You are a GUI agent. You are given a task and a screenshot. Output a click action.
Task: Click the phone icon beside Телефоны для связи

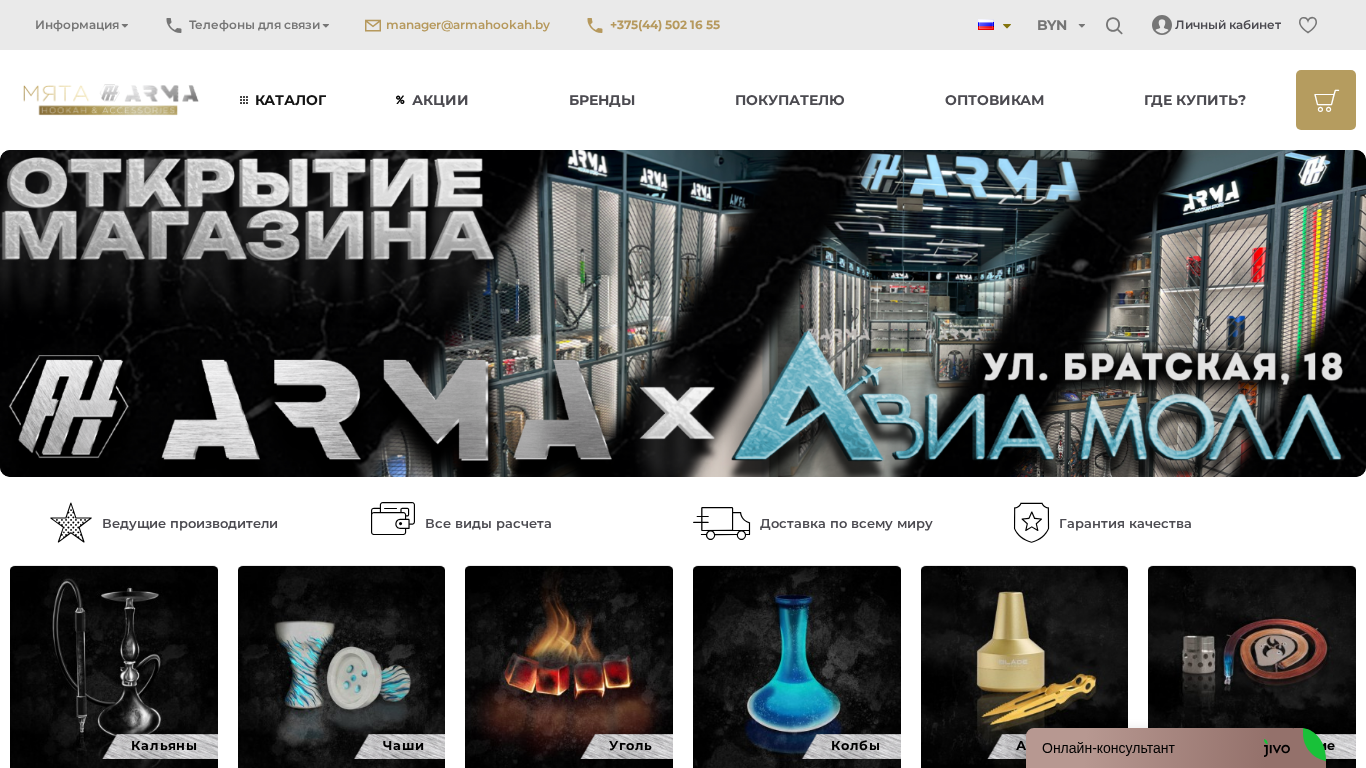click(174, 25)
